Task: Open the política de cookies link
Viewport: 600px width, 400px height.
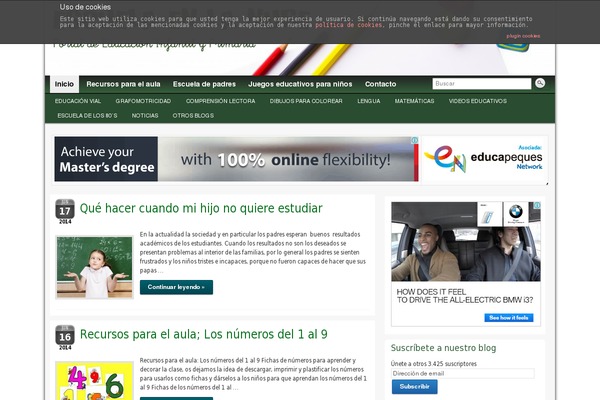Action: coord(348,25)
